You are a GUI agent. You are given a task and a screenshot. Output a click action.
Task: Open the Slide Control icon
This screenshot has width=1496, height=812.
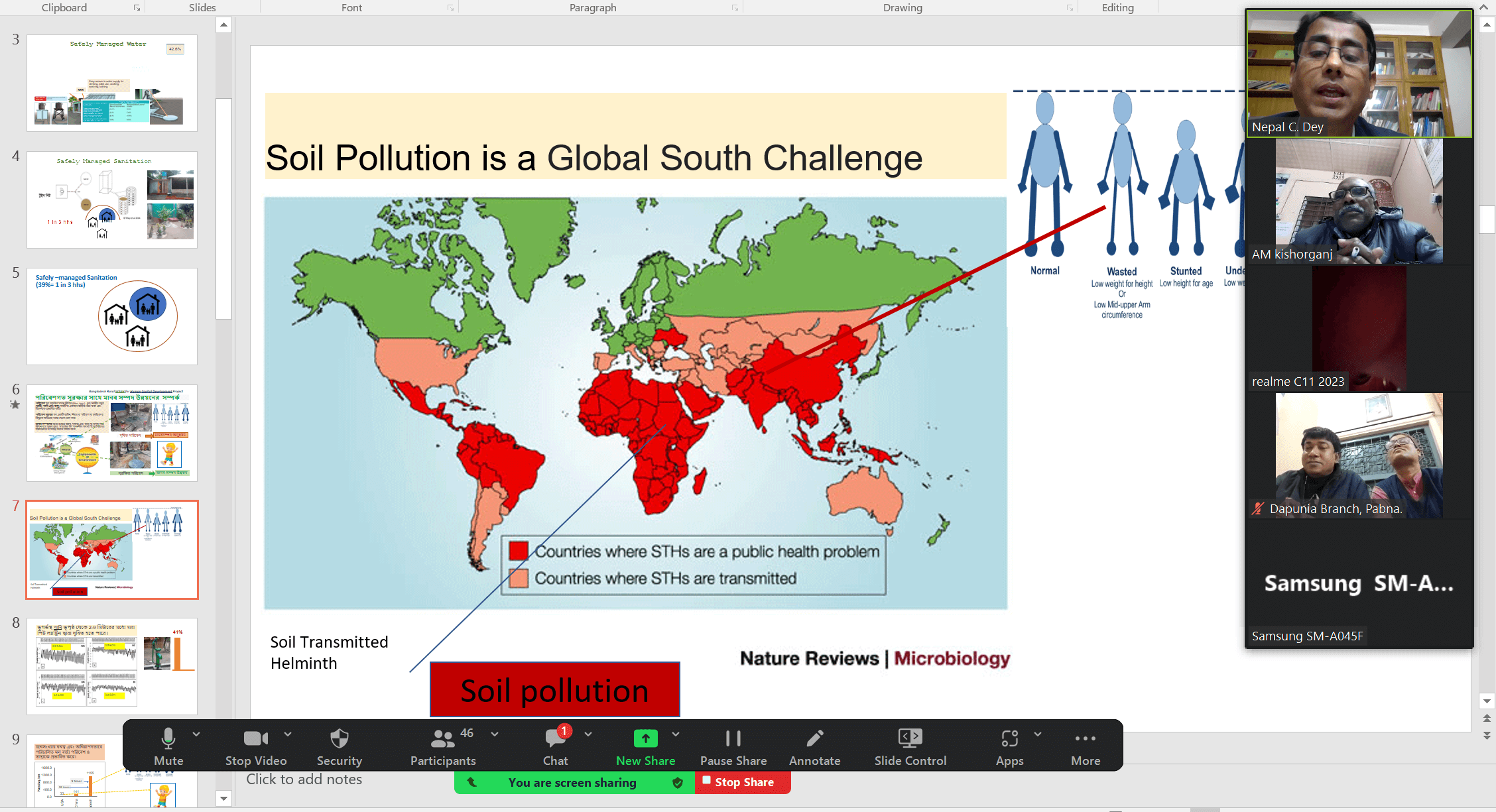coord(910,738)
